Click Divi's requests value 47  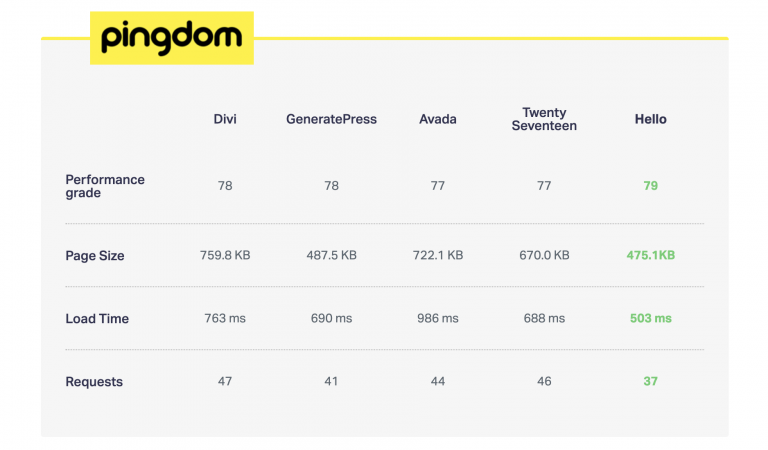(x=225, y=382)
